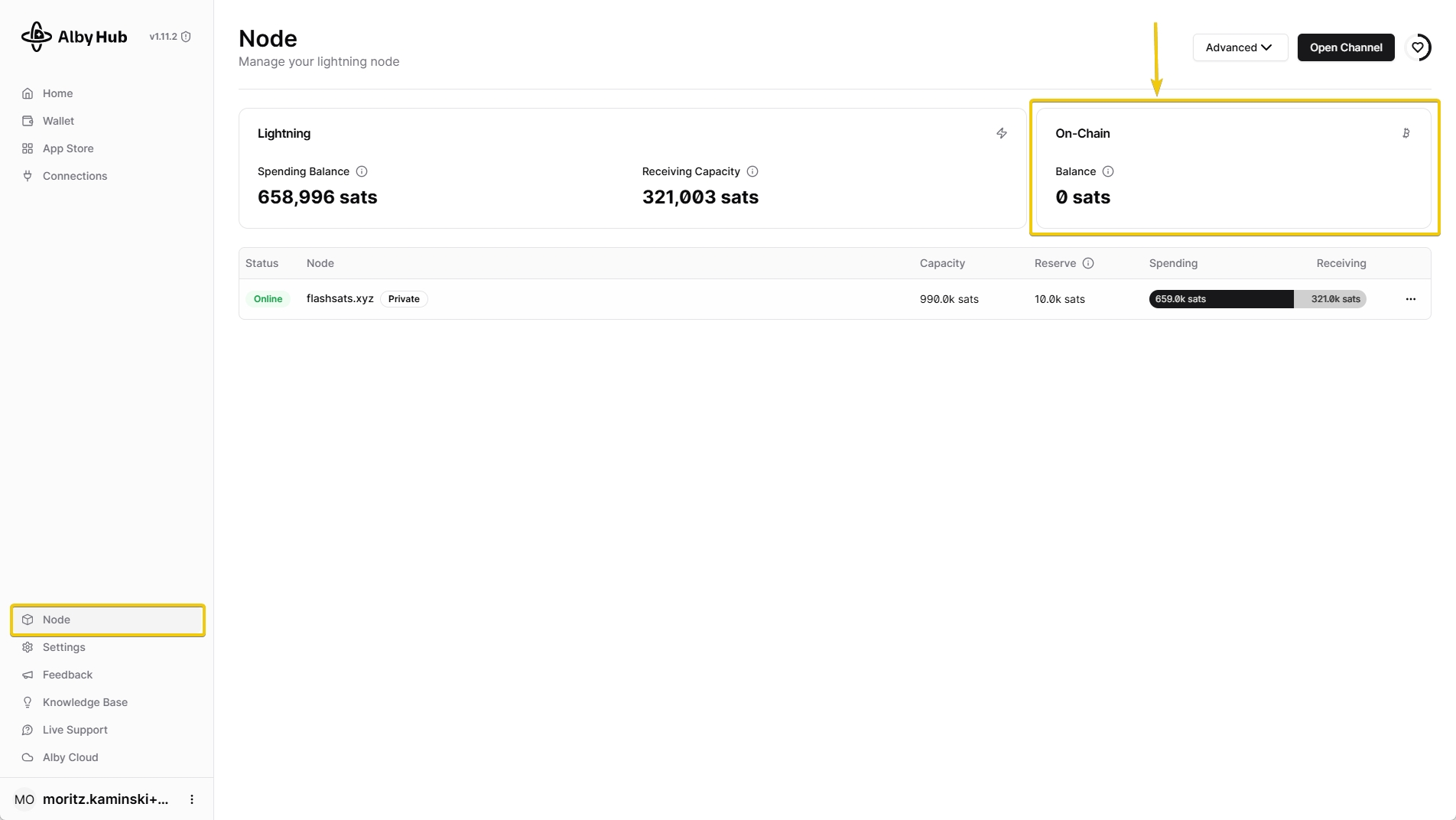Open the Knowledge Base link

[x=85, y=702]
